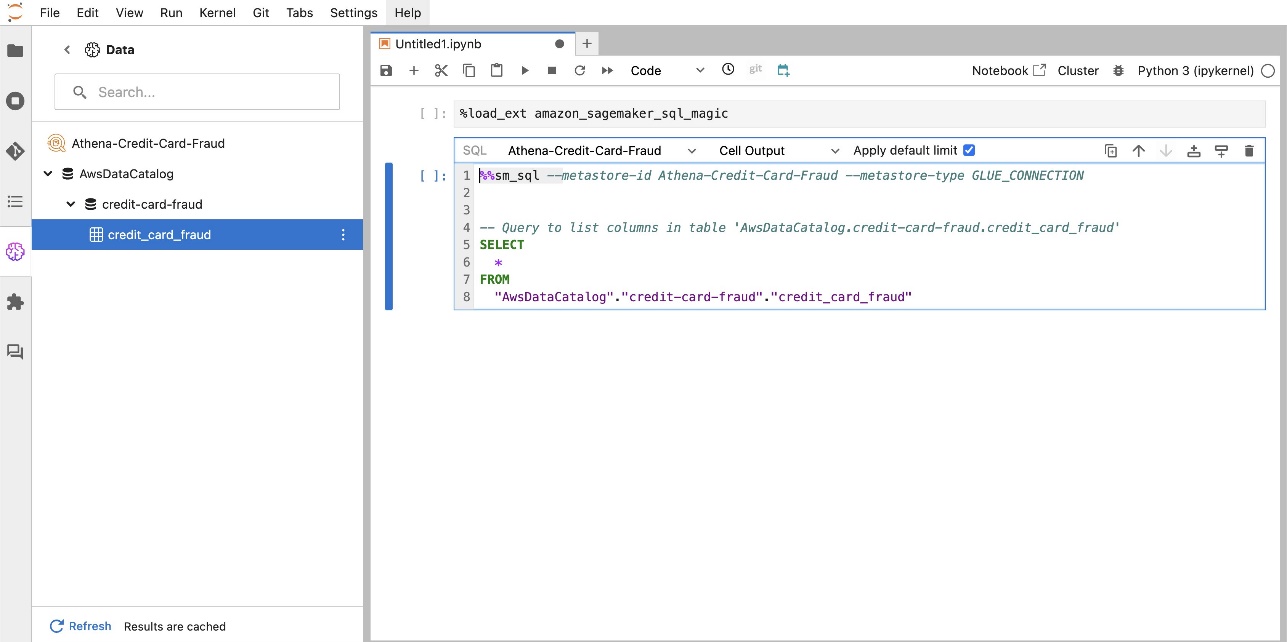Insert a cell above the SQL cell
This screenshot has height=642, width=1287.
pos(1194,151)
